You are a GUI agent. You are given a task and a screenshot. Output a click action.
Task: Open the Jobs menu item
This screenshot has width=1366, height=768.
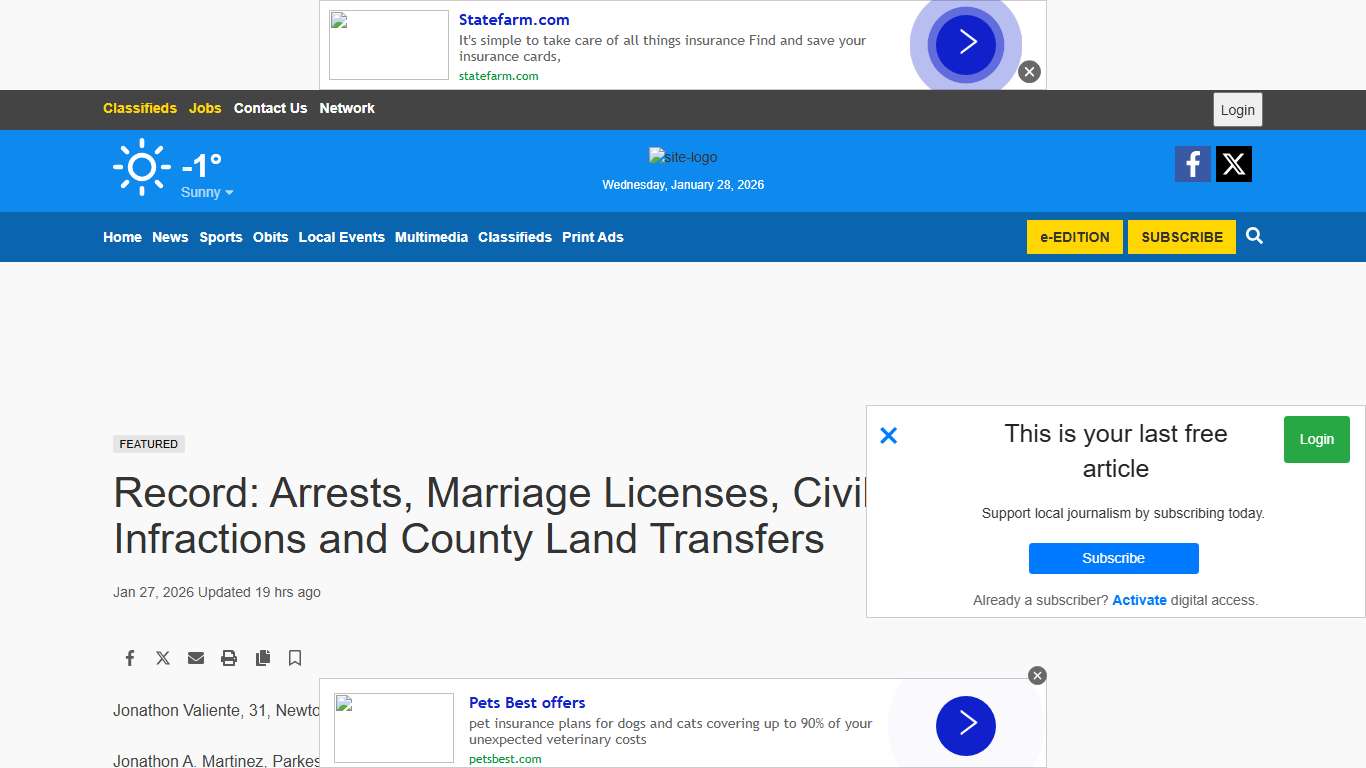click(x=205, y=108)
